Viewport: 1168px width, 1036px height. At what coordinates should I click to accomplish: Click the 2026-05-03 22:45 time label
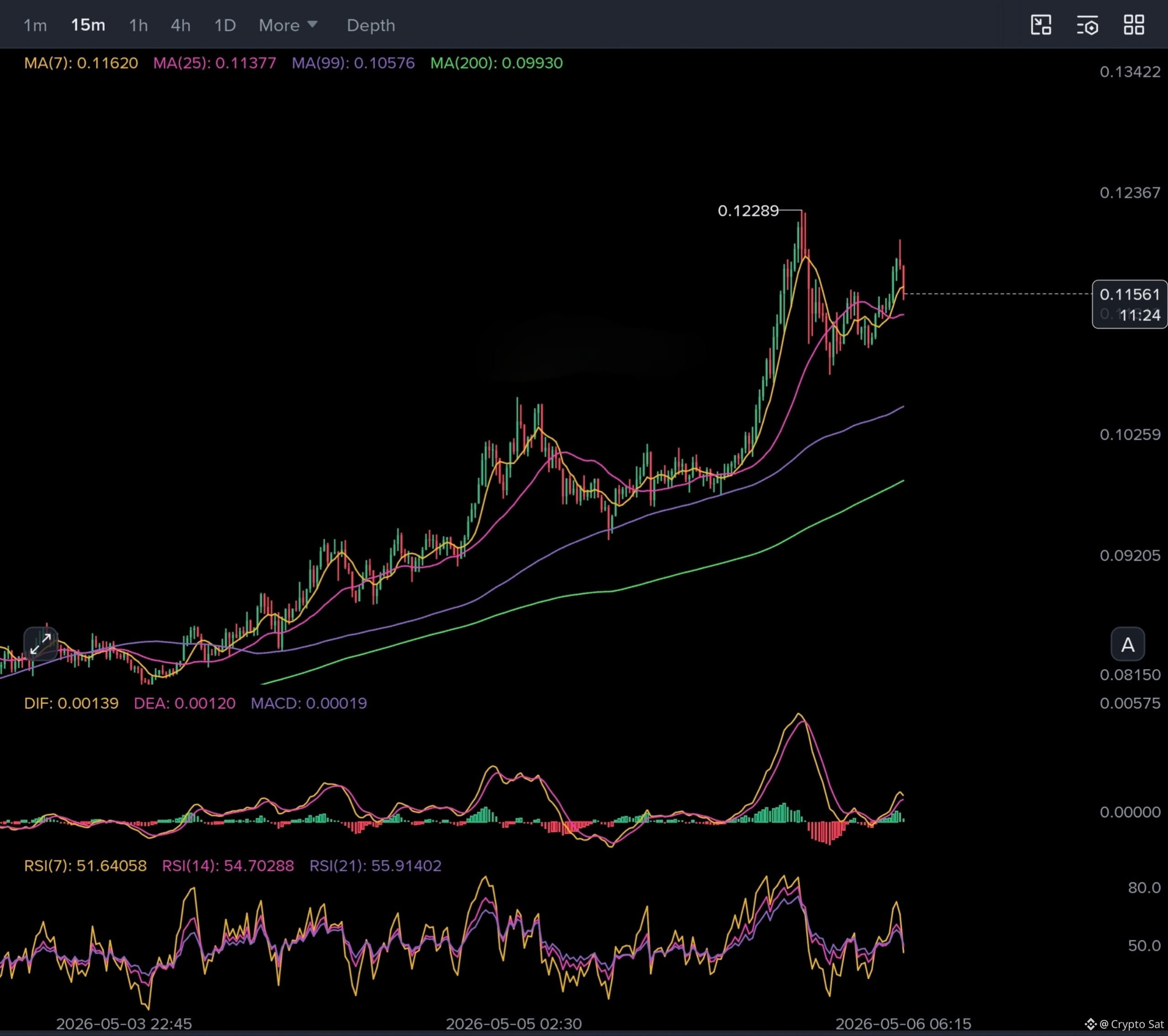[124, 1023]
